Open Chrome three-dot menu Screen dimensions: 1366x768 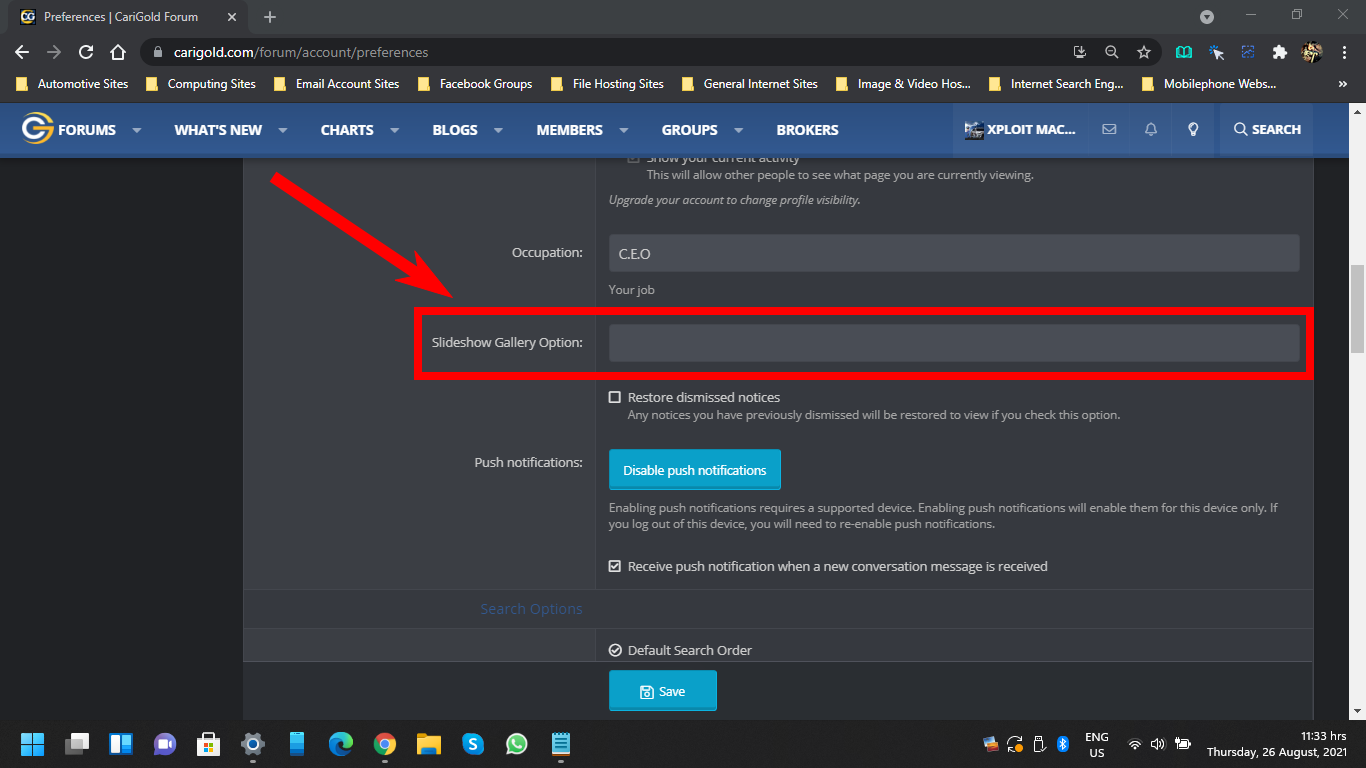[1343, 52]
